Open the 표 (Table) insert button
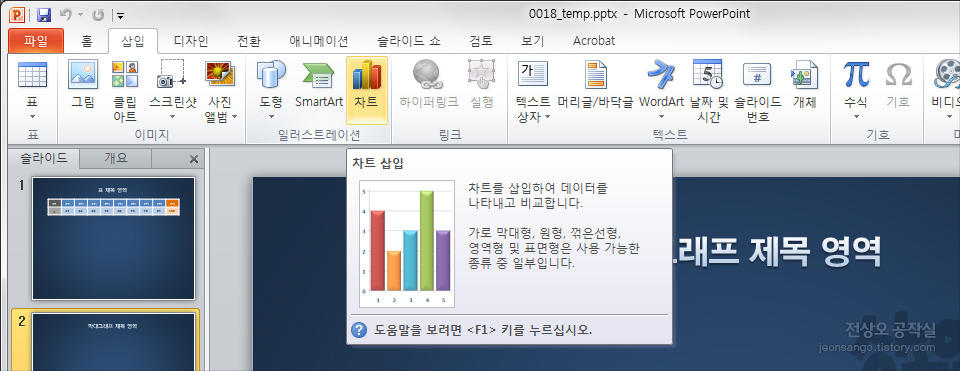 tap(32, 91)
